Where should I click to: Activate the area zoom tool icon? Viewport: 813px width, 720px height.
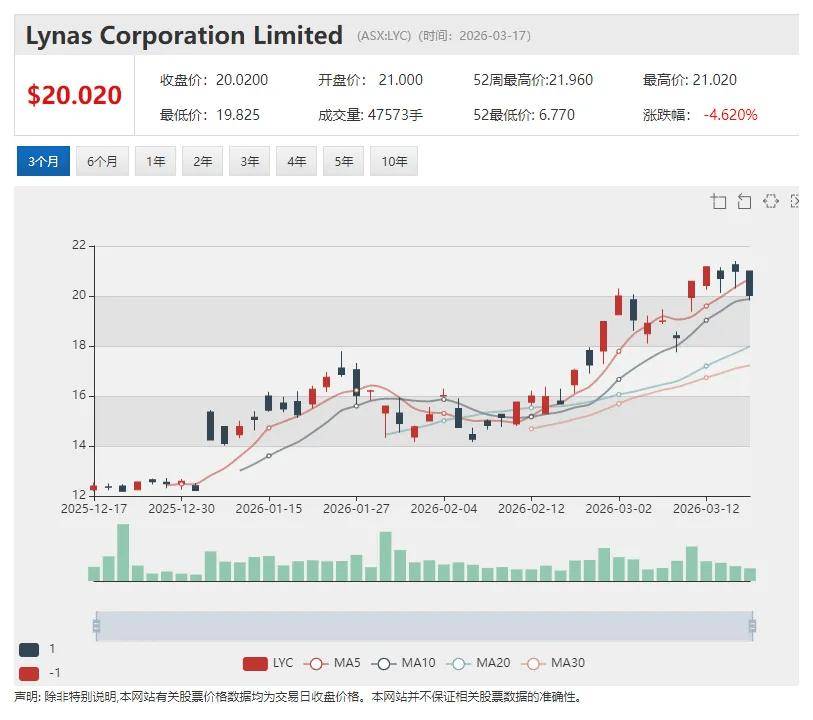pyautogui.click(x=719, y=202)
